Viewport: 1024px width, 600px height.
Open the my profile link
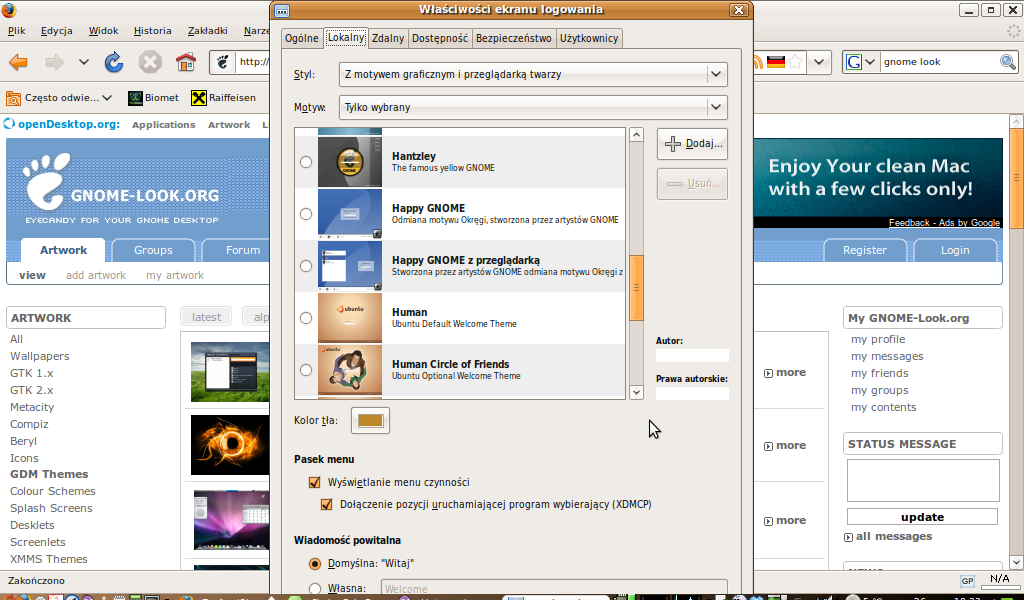tap(878, 339)
